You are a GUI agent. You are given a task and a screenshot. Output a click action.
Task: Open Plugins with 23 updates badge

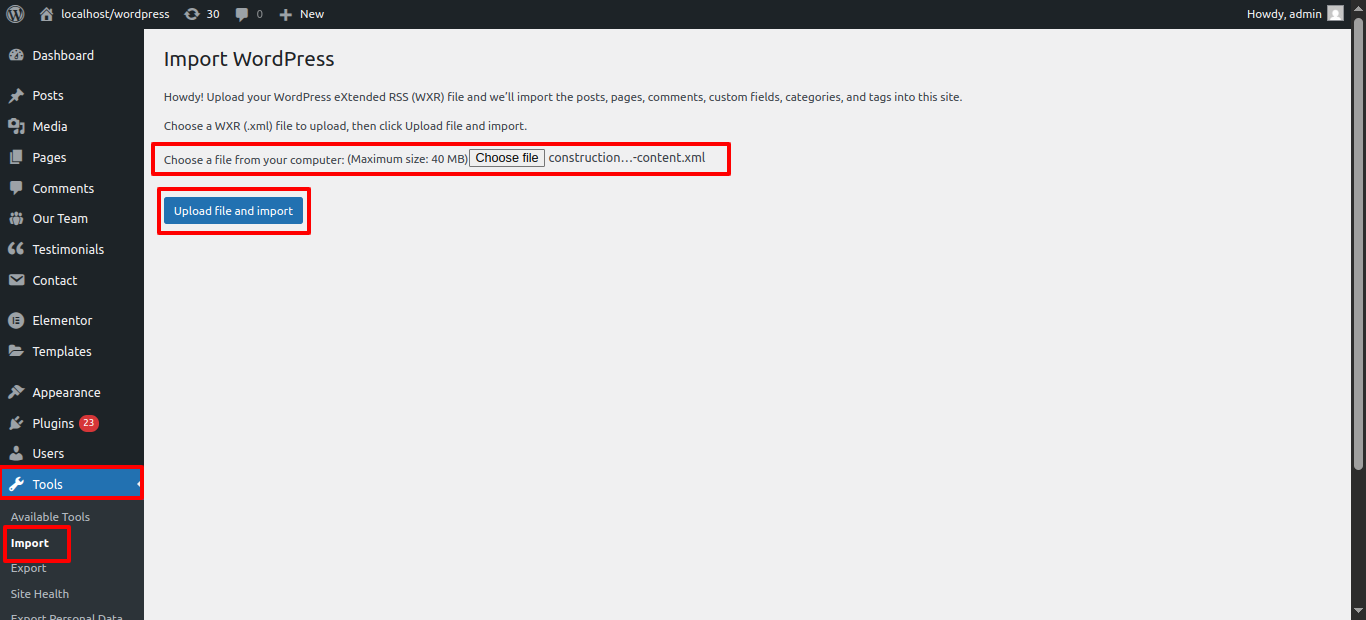[x=53, y=424]
